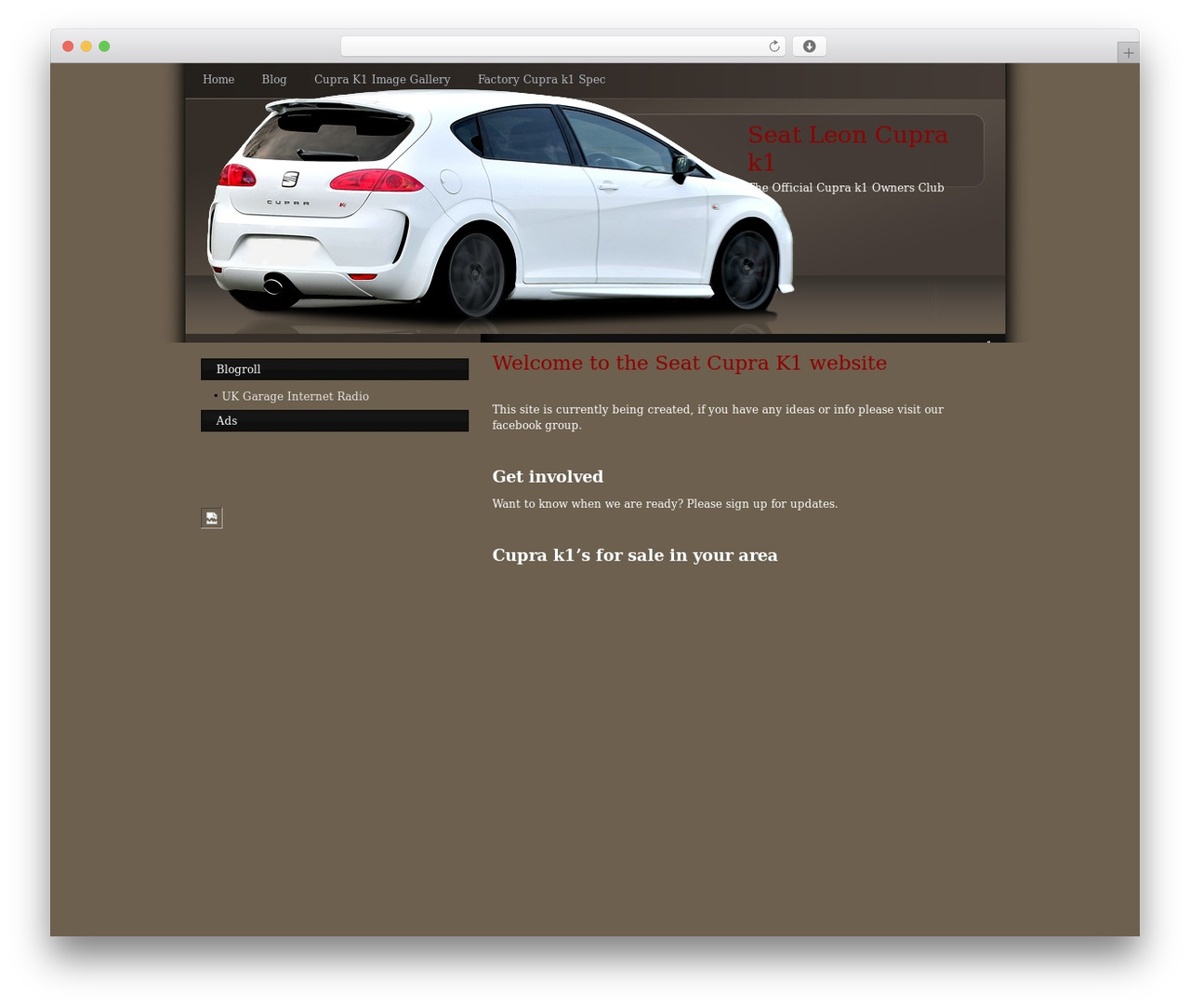The image size is (1190, 1008).
Task: Click the 'Please sign up for updates' text
Action: coord(762,504)
